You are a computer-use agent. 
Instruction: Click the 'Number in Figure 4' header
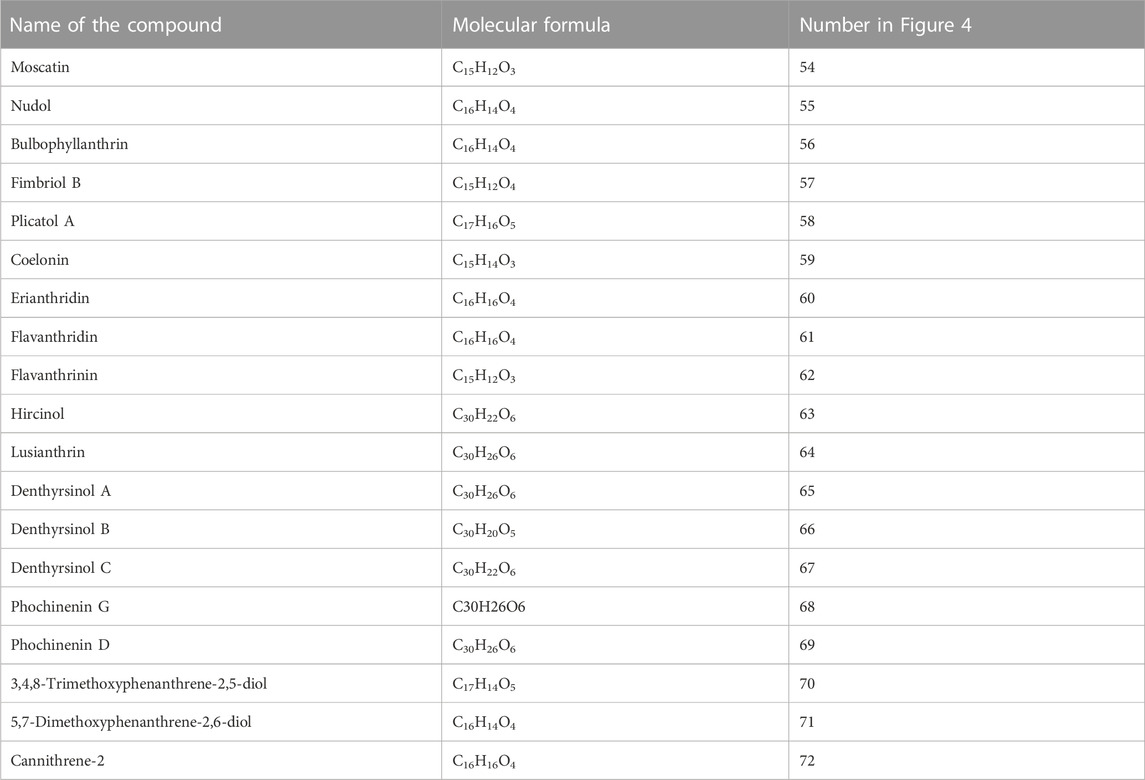885,25
